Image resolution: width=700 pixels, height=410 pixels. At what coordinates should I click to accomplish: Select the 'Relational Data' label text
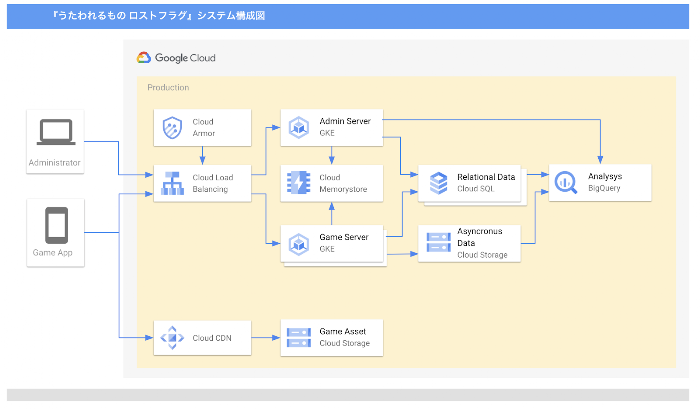[x=486, y=177]
